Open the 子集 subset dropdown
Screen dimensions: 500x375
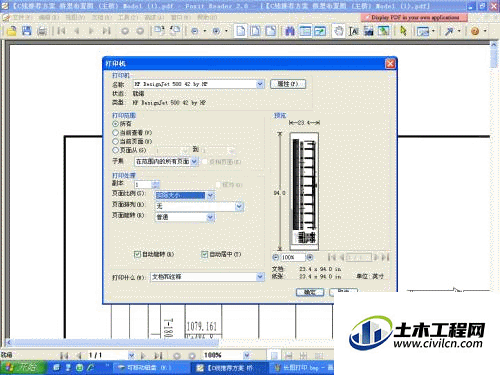pyautogui.click(x=194, y=161)
